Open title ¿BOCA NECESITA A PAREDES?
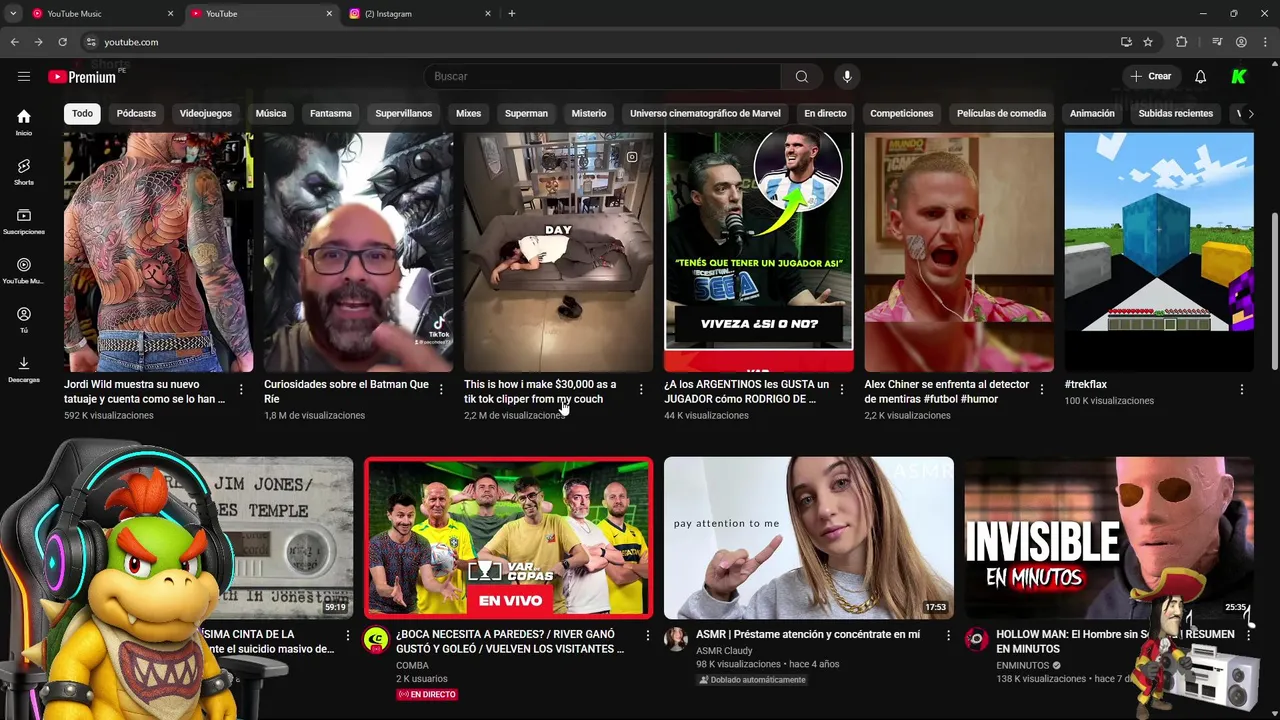The width and height of the screenshot is (1280, 720). tap(510, 641)
